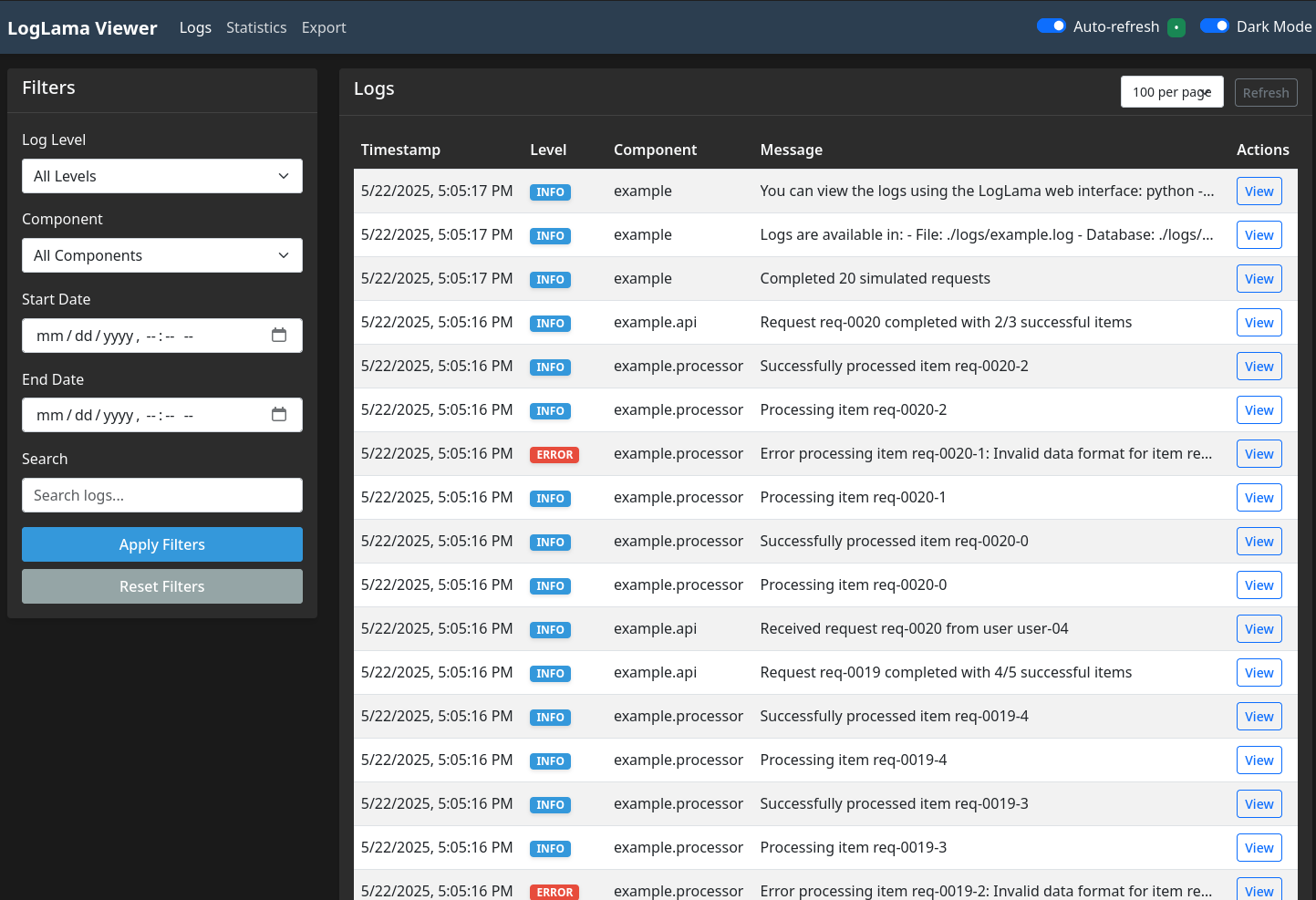Viewport: 1316px width, 900px height.
Task: Click the Level column header
Action: [548, 150]
